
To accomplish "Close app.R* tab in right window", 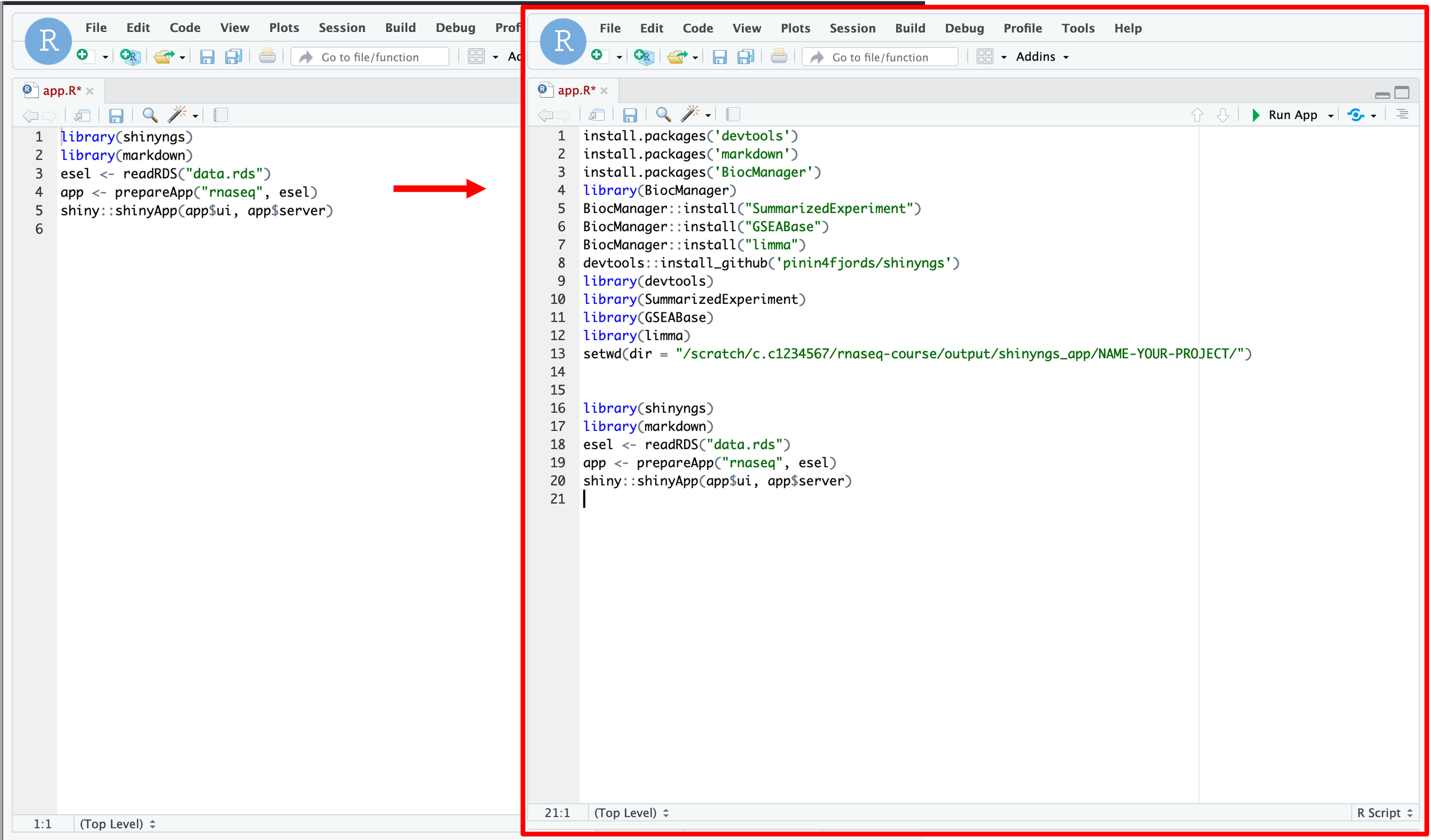I will 604,91.
